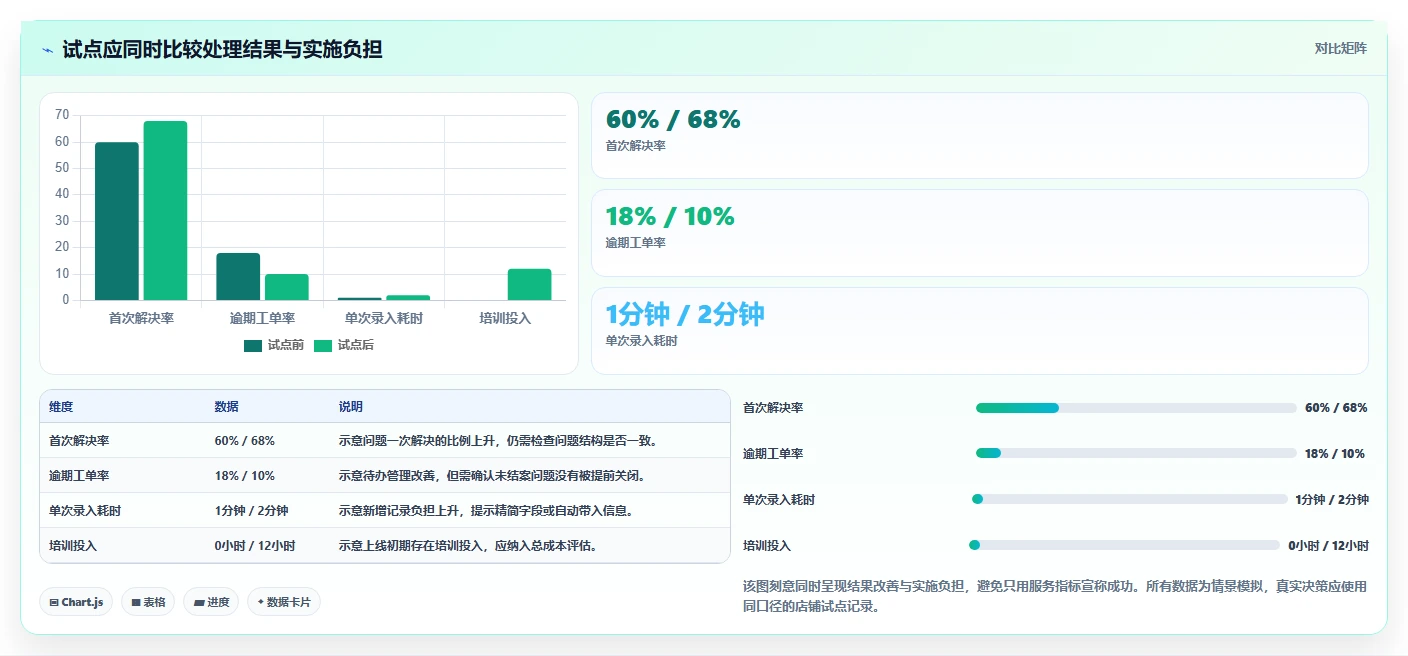Click the 数据卡片 tag chip

(284, 602)
